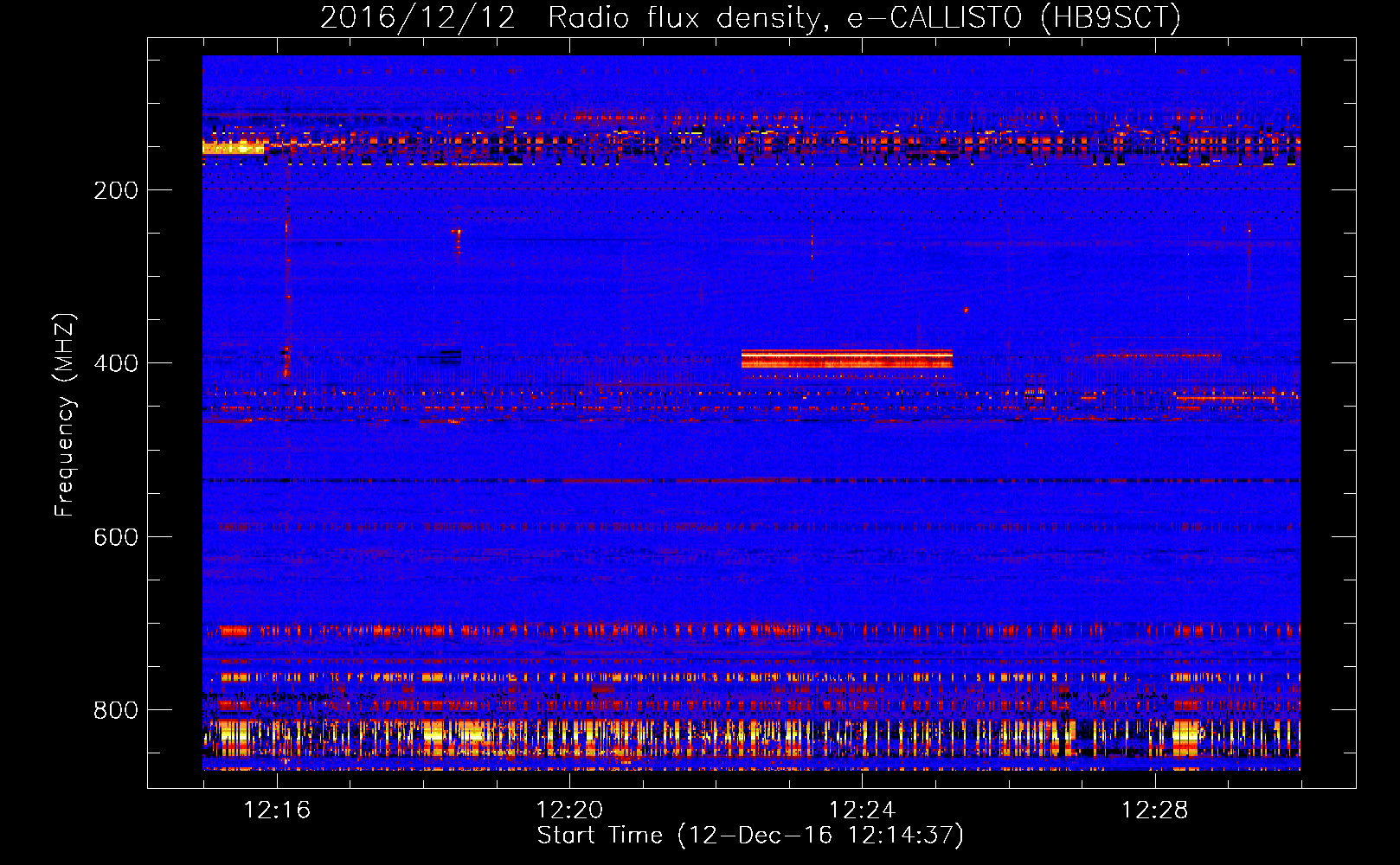Select the 800 frequency axis label
The width and height of the screenshot is (1400, 865).
116,710
